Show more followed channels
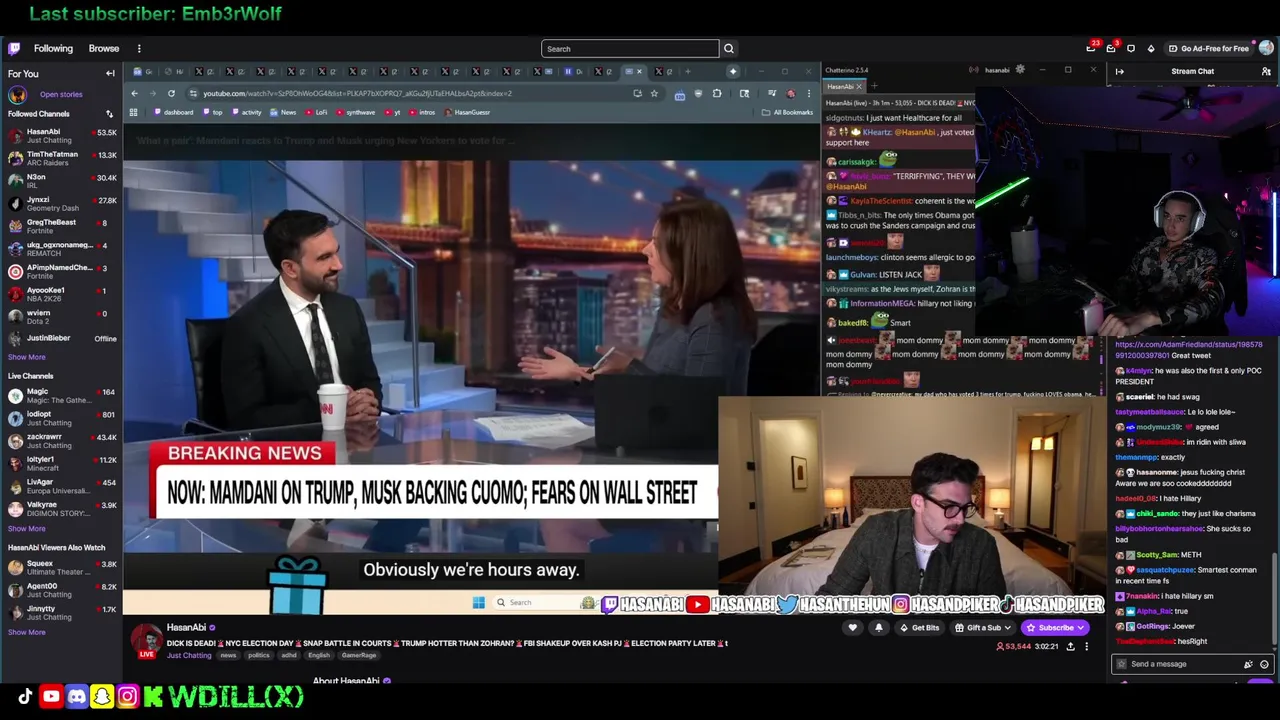Viewport: 1280px width, 720px height. pos(27,357)
